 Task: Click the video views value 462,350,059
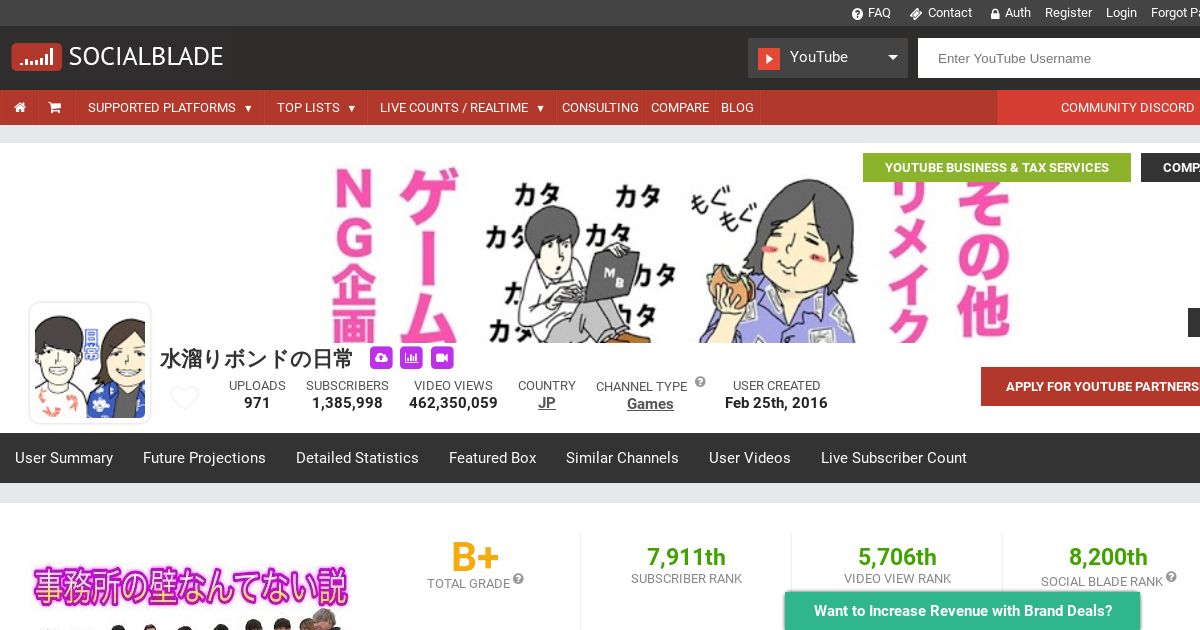tap(453, 403)
